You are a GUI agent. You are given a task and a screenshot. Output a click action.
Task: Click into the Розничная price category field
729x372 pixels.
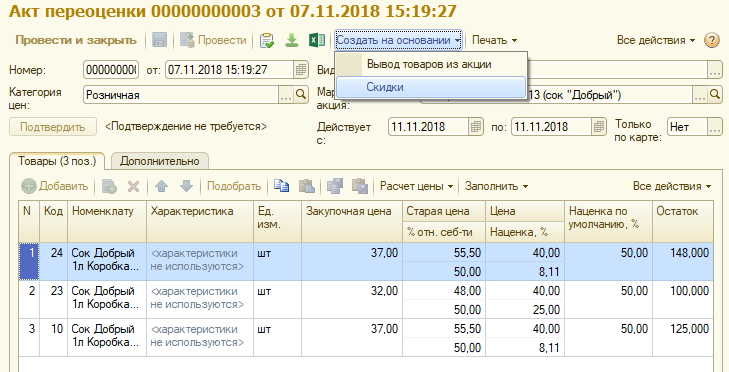click(x=182, y=95)
